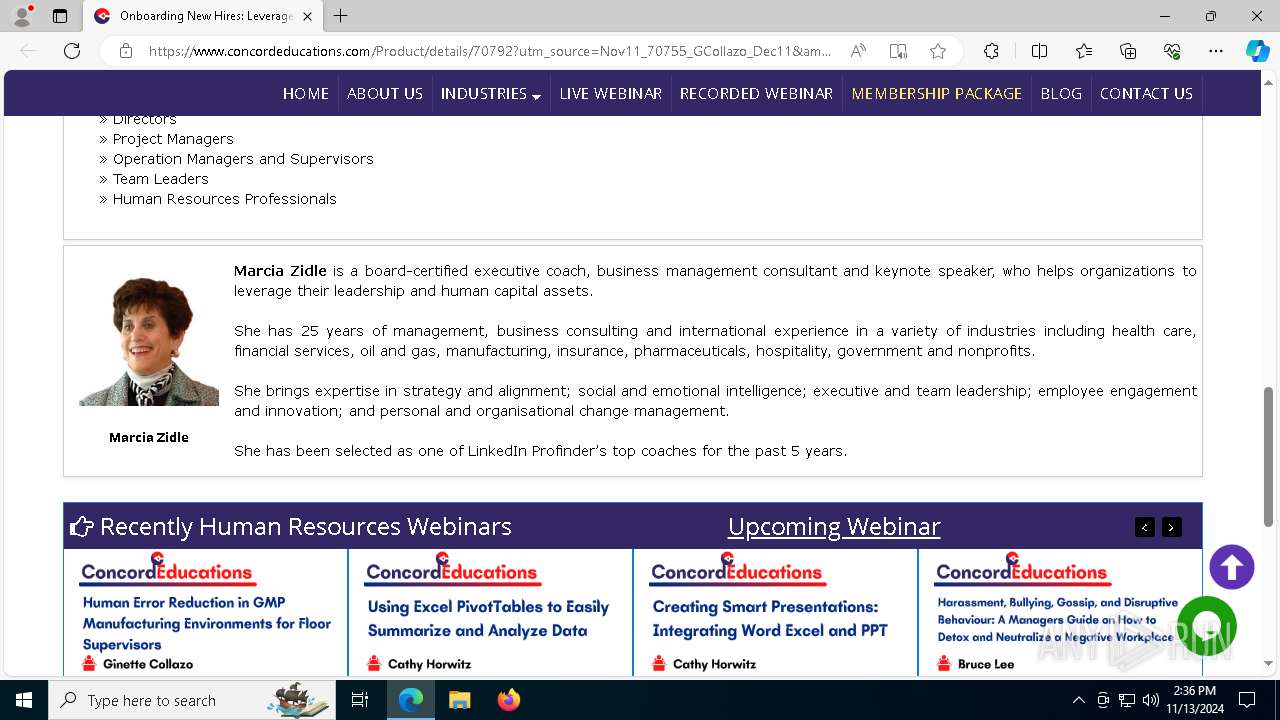
Task: Open the RECORDED WEBINAR menu item
Action: tap(756, 93)
